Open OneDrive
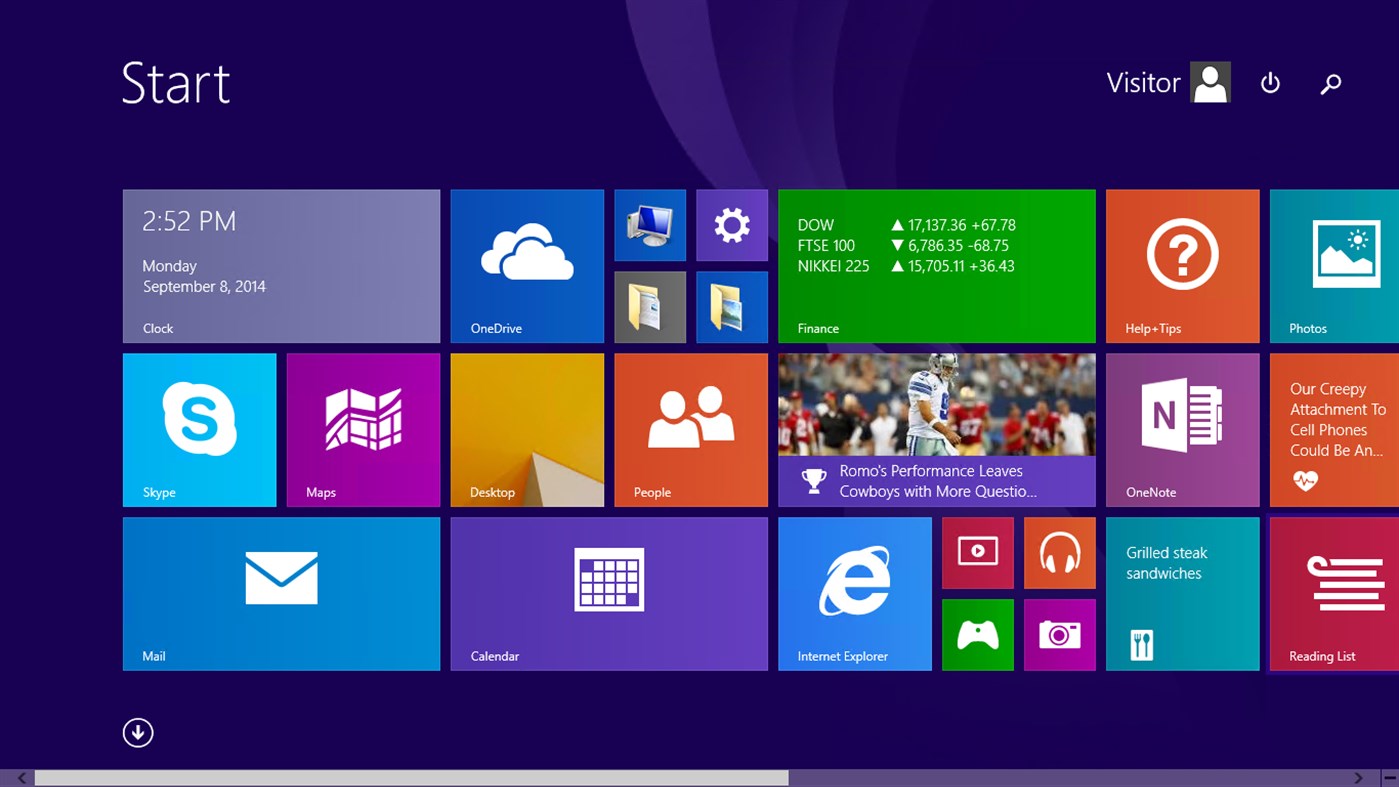The width and height of the screenshot is (1399, 787). coord(527,265)
